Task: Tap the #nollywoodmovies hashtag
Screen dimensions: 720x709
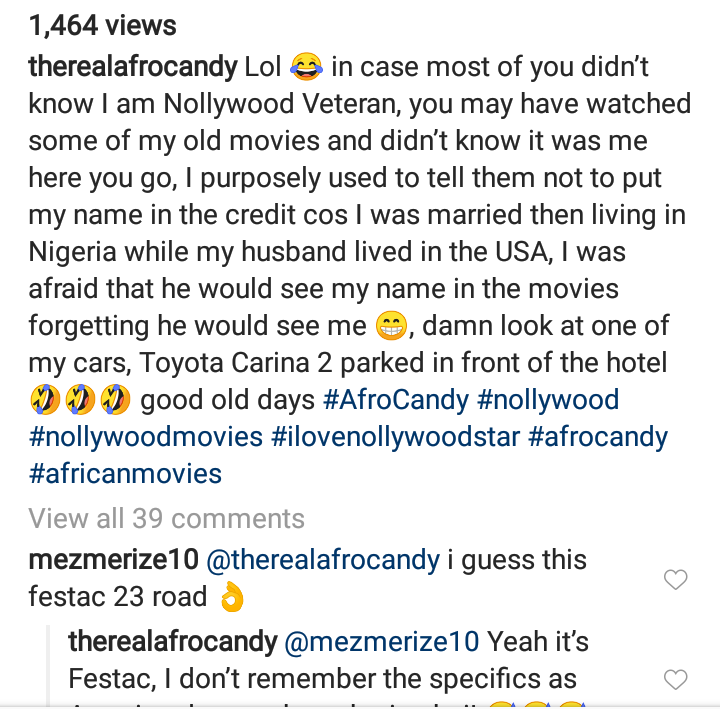Action: coord(145,437)
